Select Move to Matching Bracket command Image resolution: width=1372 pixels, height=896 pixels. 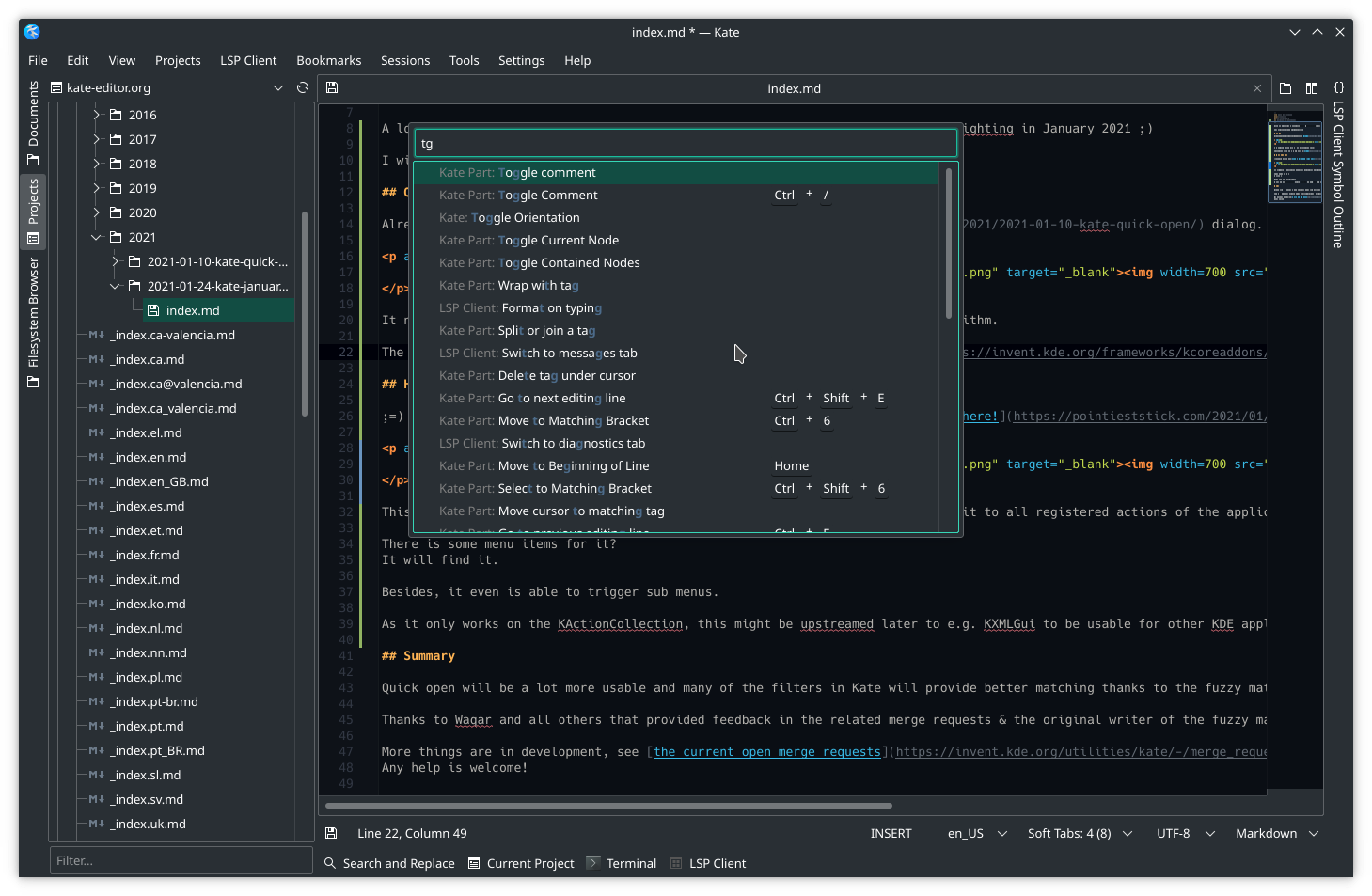[x=676, y=420]
